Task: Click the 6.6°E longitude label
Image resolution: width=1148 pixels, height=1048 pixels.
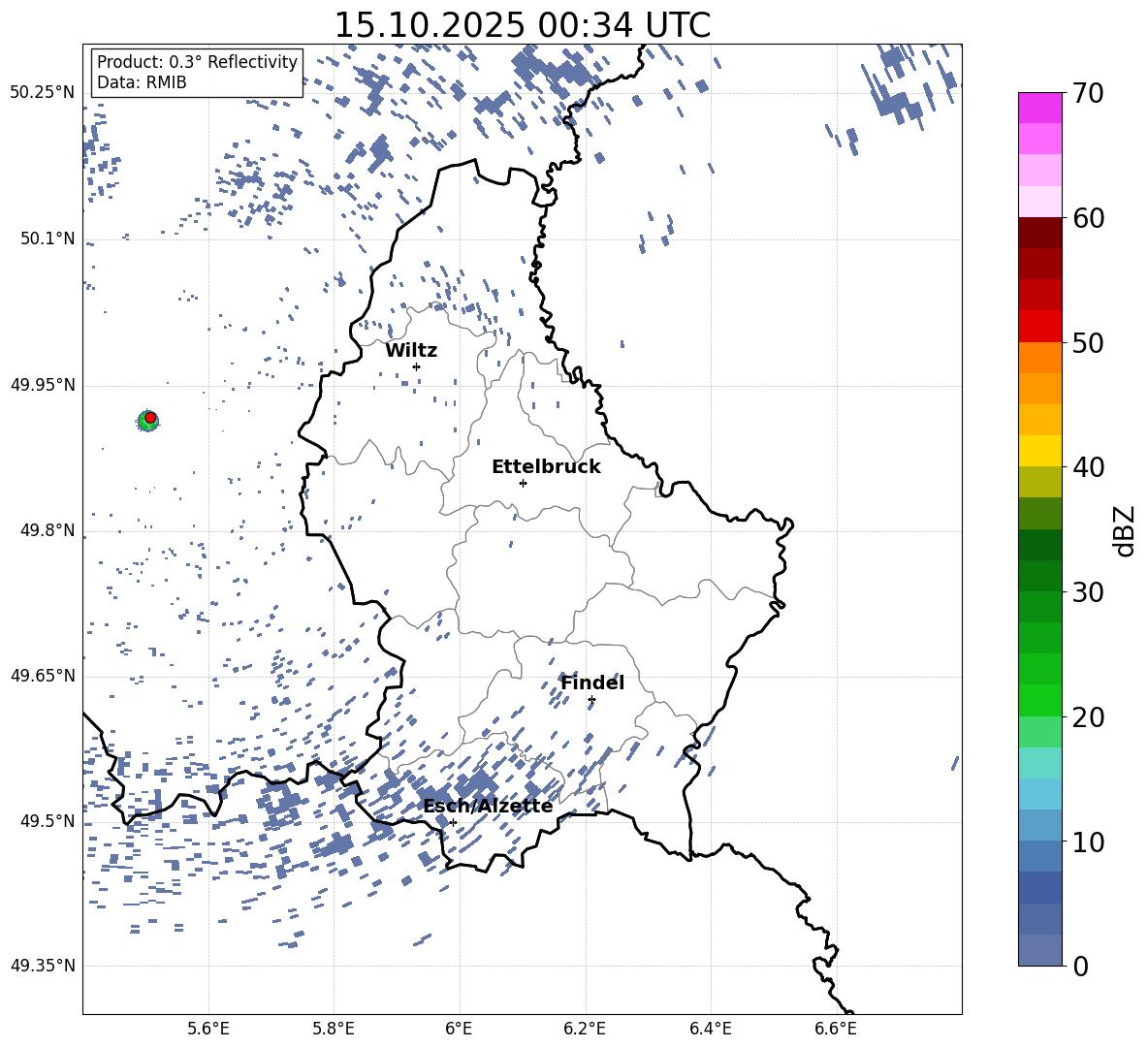Action: click(836, 1029)
